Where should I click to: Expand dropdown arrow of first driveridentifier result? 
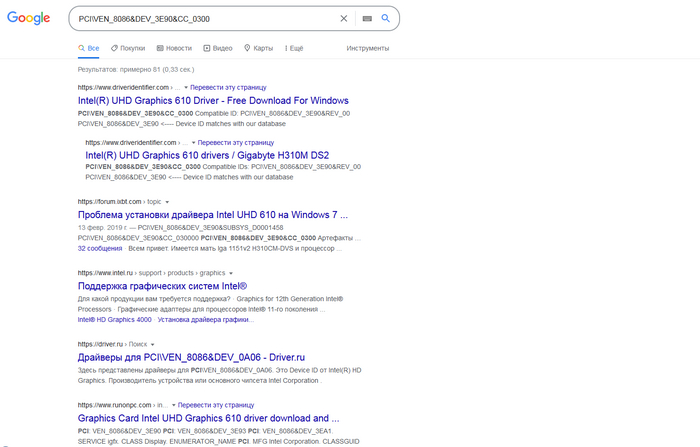pos(186,88)
